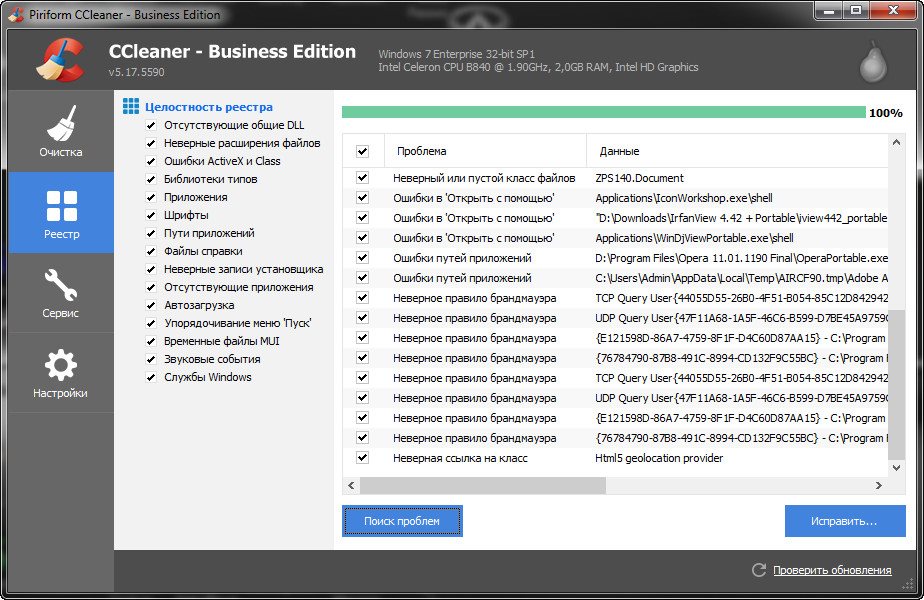924x600 pixels.
Task: Select the Неверная ссылка на класс row
Action: point(615,458)
